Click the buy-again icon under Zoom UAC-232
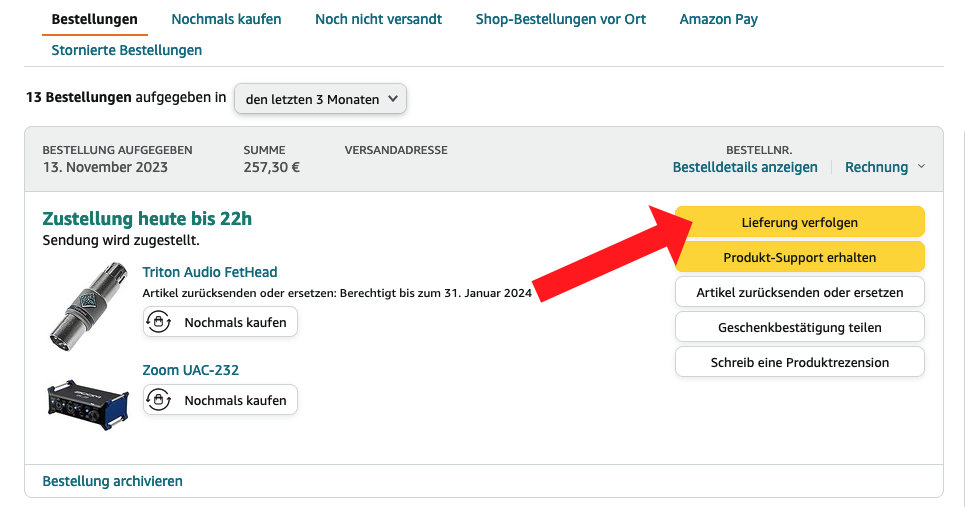This screenshot has height=507, width=965. 158,400
